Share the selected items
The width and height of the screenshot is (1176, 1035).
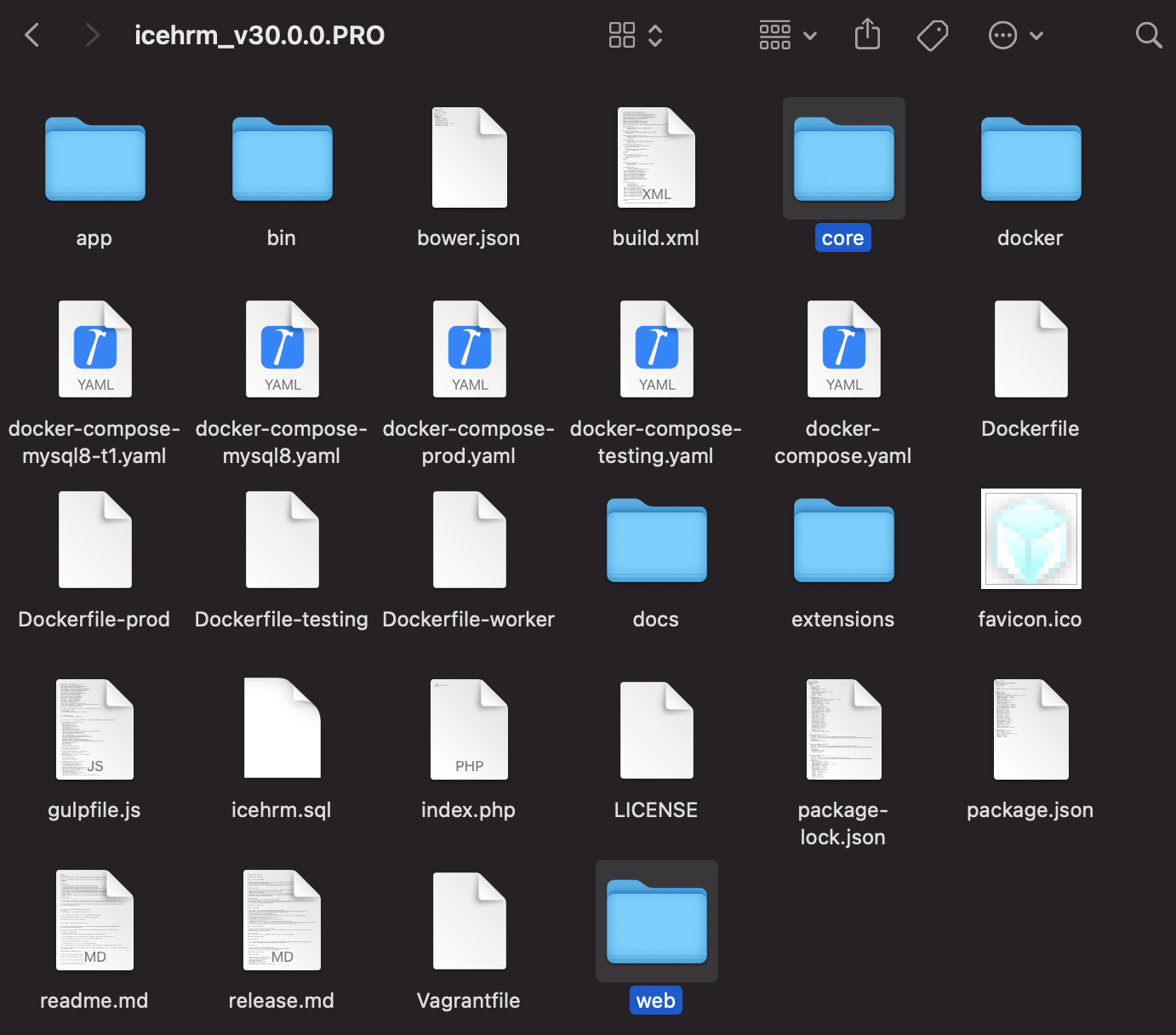867,35
